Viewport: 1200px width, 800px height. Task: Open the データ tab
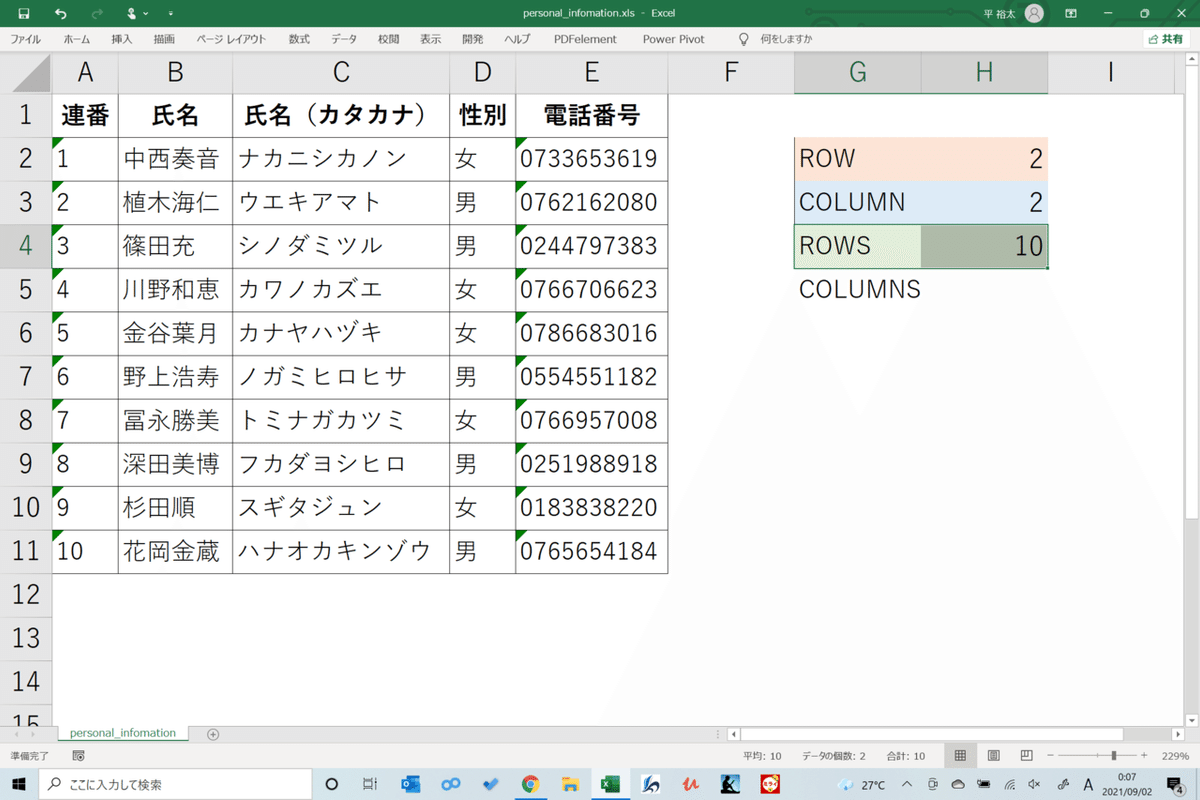click(344, 39)
